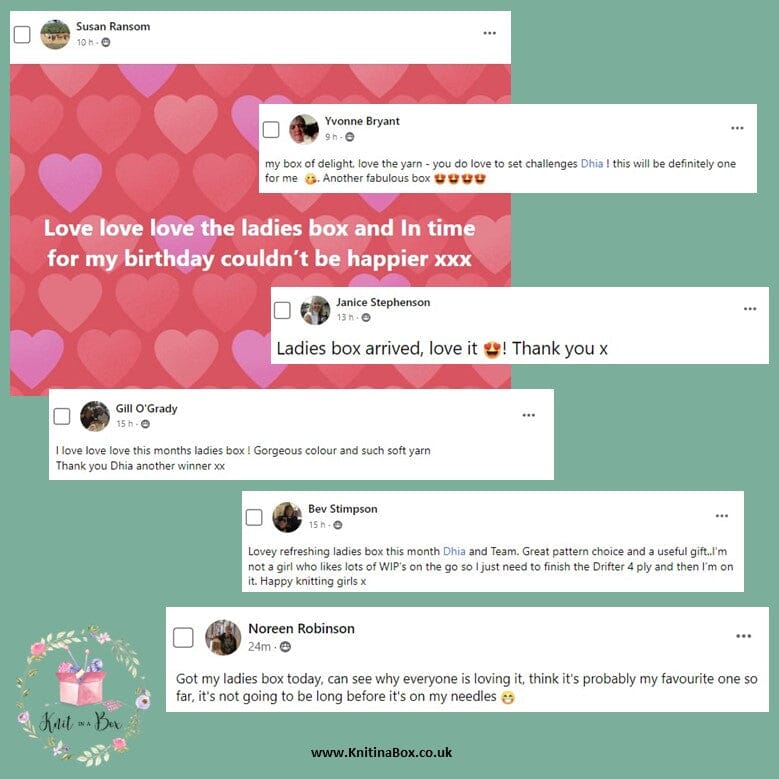The width and height of the screenshot is (779, 779).
Task: Open the three-dot menu on Yvonne Bryant's post
Action: point(737,128)
